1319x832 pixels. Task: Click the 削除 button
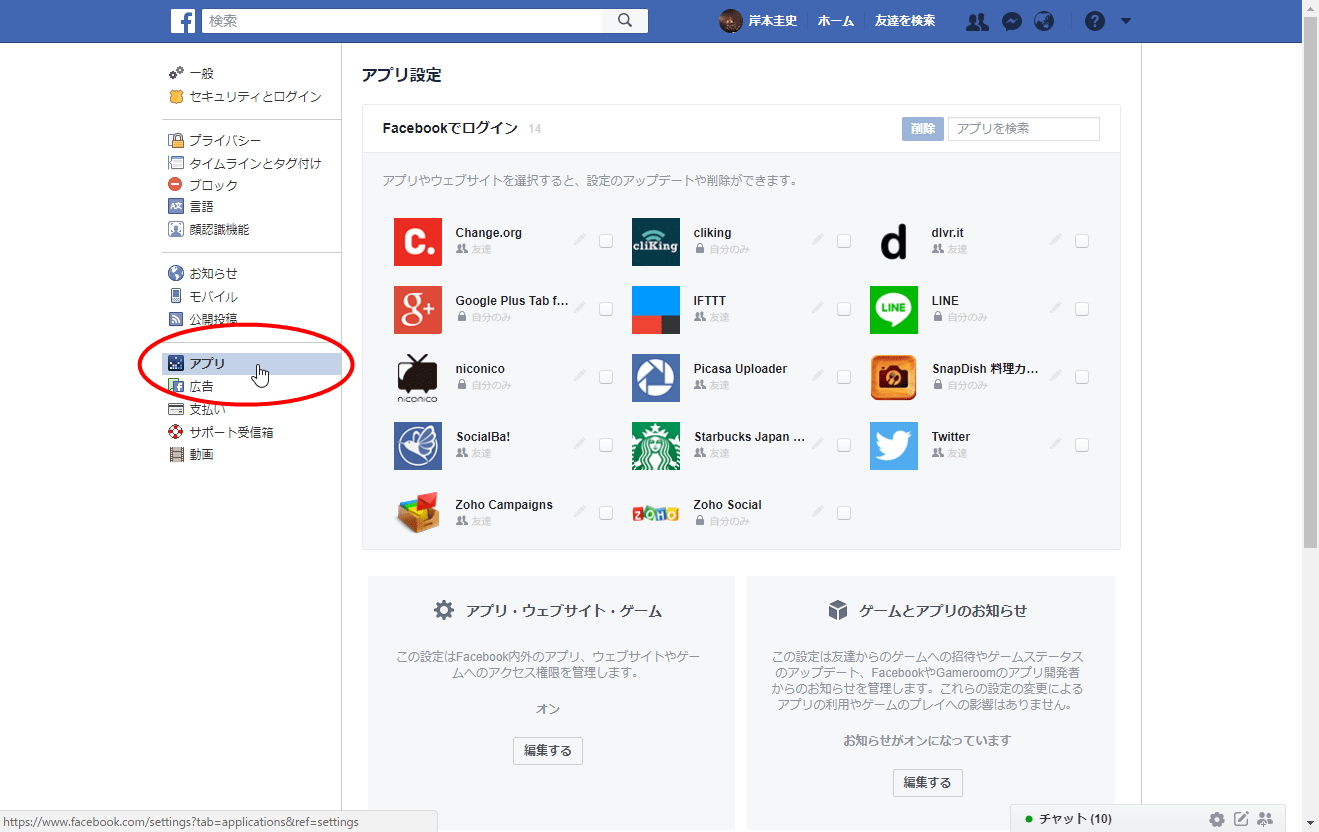pos(923,129)
